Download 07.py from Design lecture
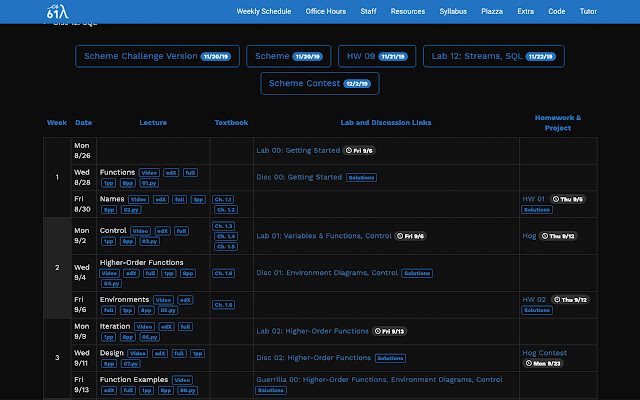Screen dimensions: 640x400 pyautogui.click(x=131, y=364)
